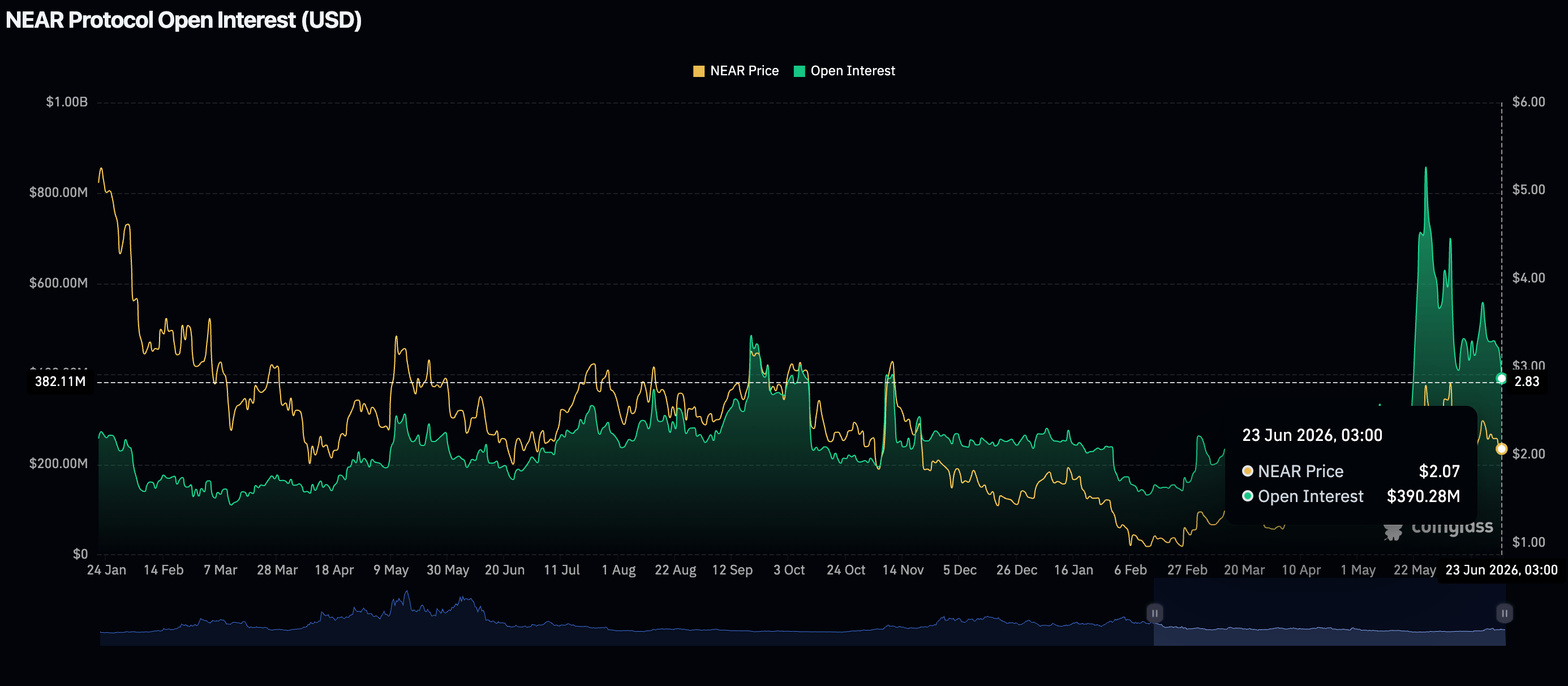Click the $4.00 right axis label
This screenshot has width=1568, height=686.
point(1528,278)
